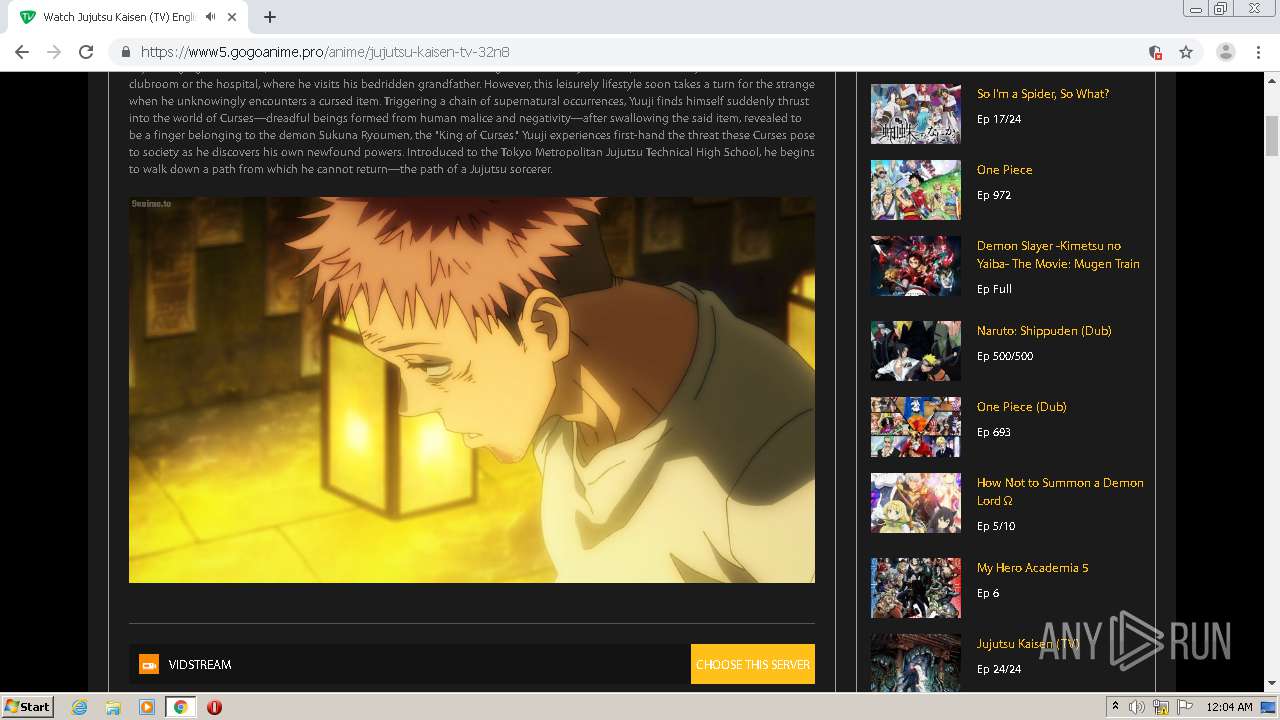Click the Jujutsu Kaisen video preview image
The width and height of the screenshot is (1280, 720).
click(x=472, y=390)
